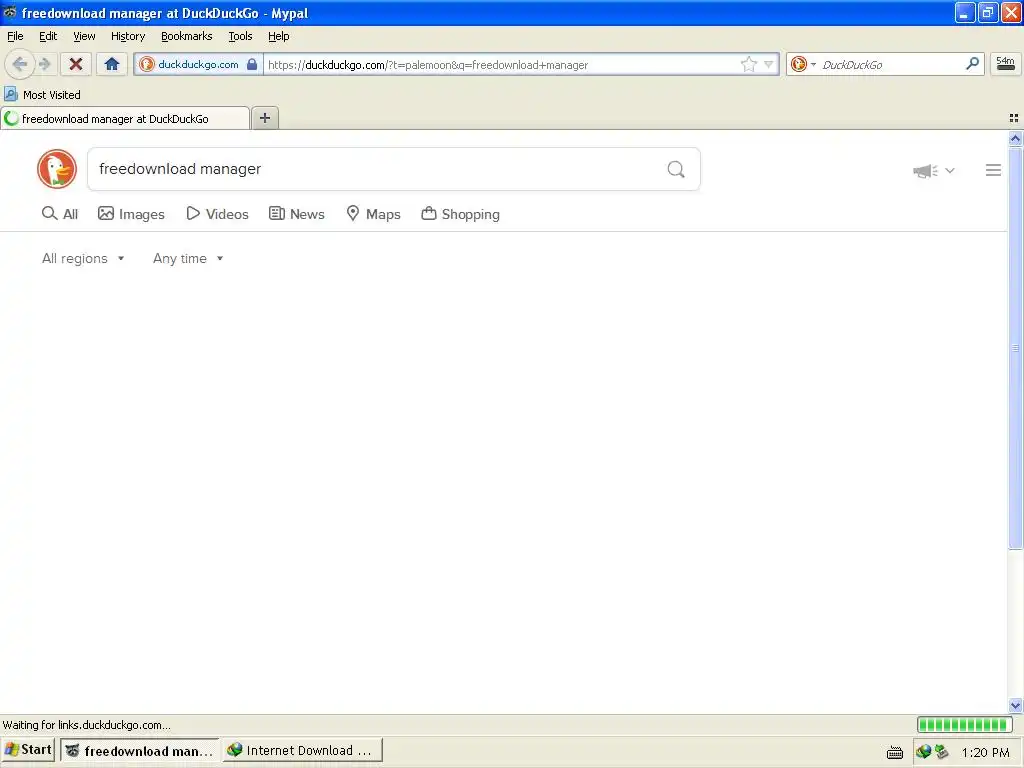Open the Most Visited bookmarks folder

pos(43,95)
